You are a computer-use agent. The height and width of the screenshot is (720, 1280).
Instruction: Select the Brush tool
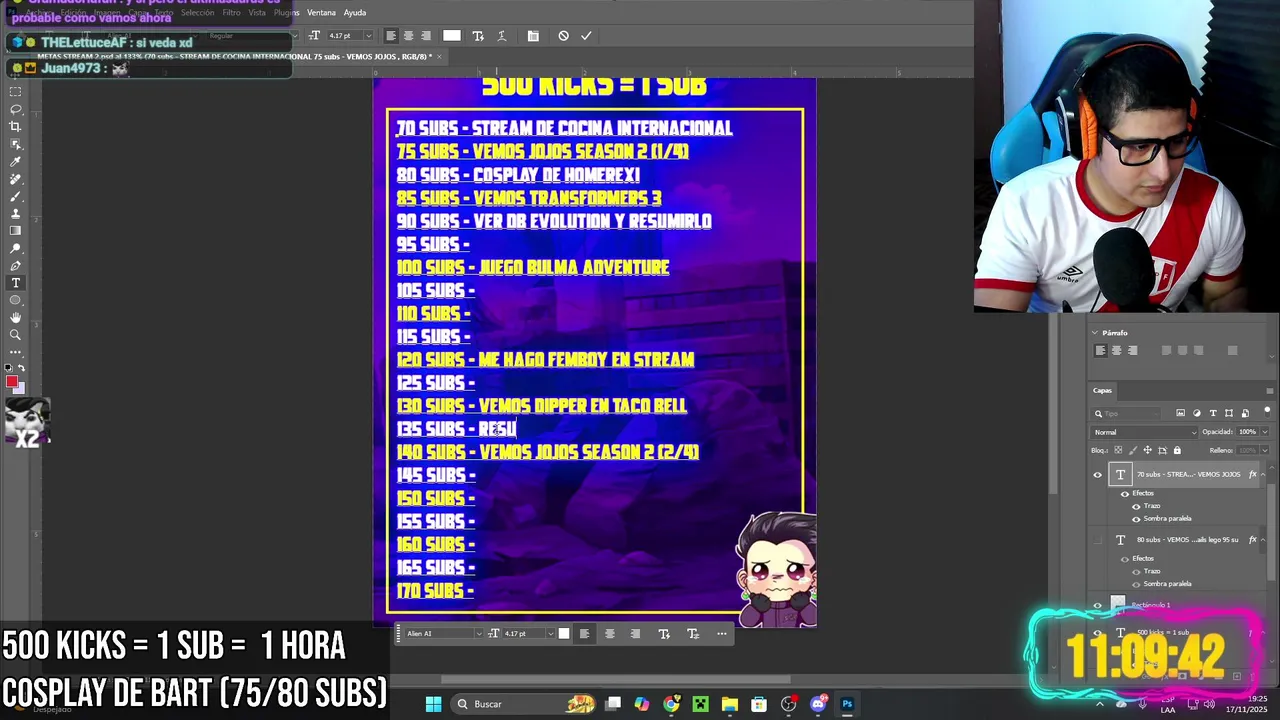pyautogui.click(x=15, y=196)
